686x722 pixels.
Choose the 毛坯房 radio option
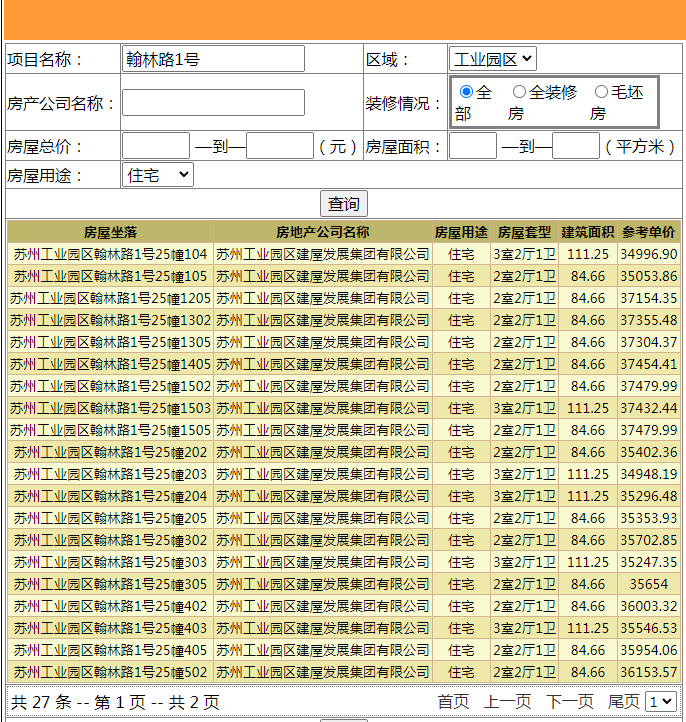(x=601, y=92)
